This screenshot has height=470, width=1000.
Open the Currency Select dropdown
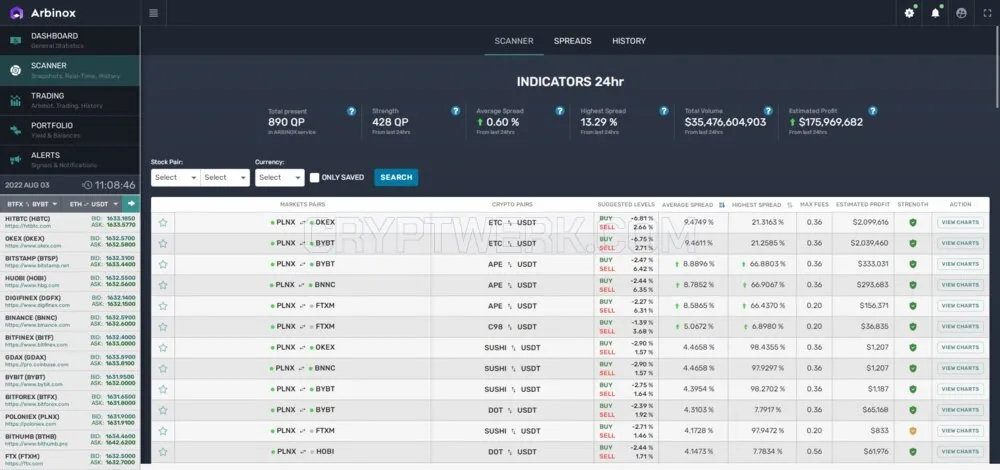tap(279, 177)
